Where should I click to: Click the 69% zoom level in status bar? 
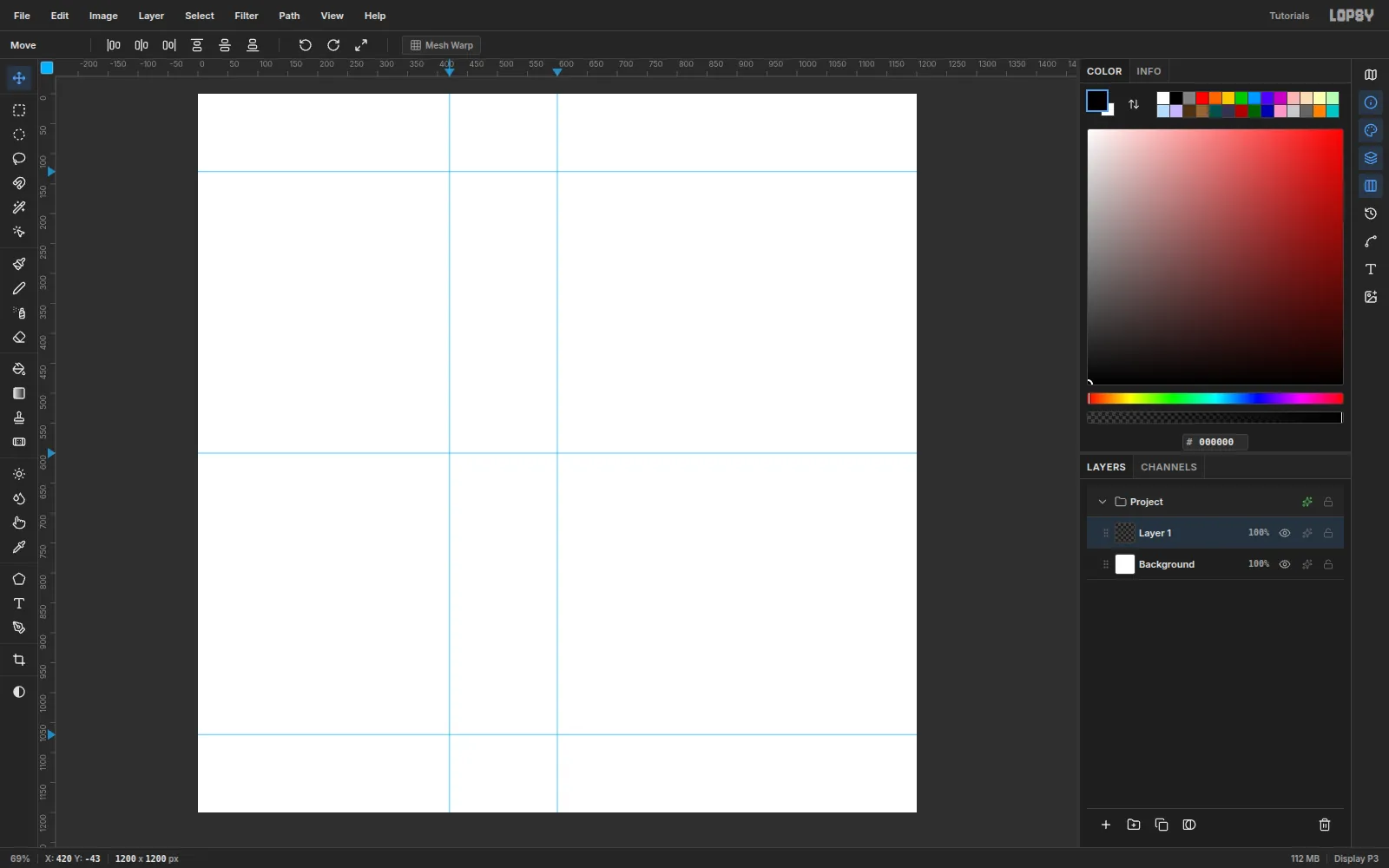(20, 858)
